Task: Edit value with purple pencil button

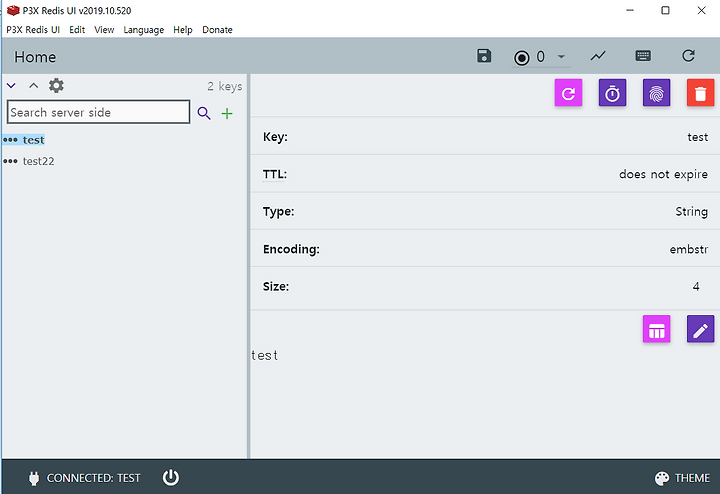Action: [x=700, y=329]
